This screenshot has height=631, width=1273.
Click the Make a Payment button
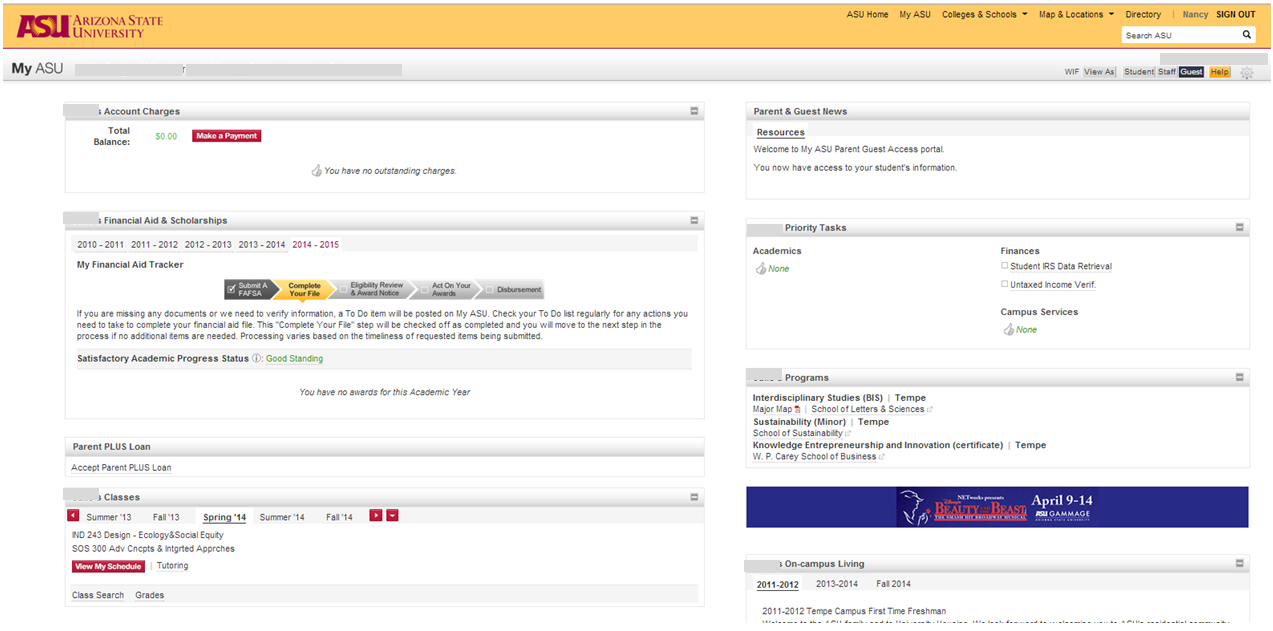point(226,135)
